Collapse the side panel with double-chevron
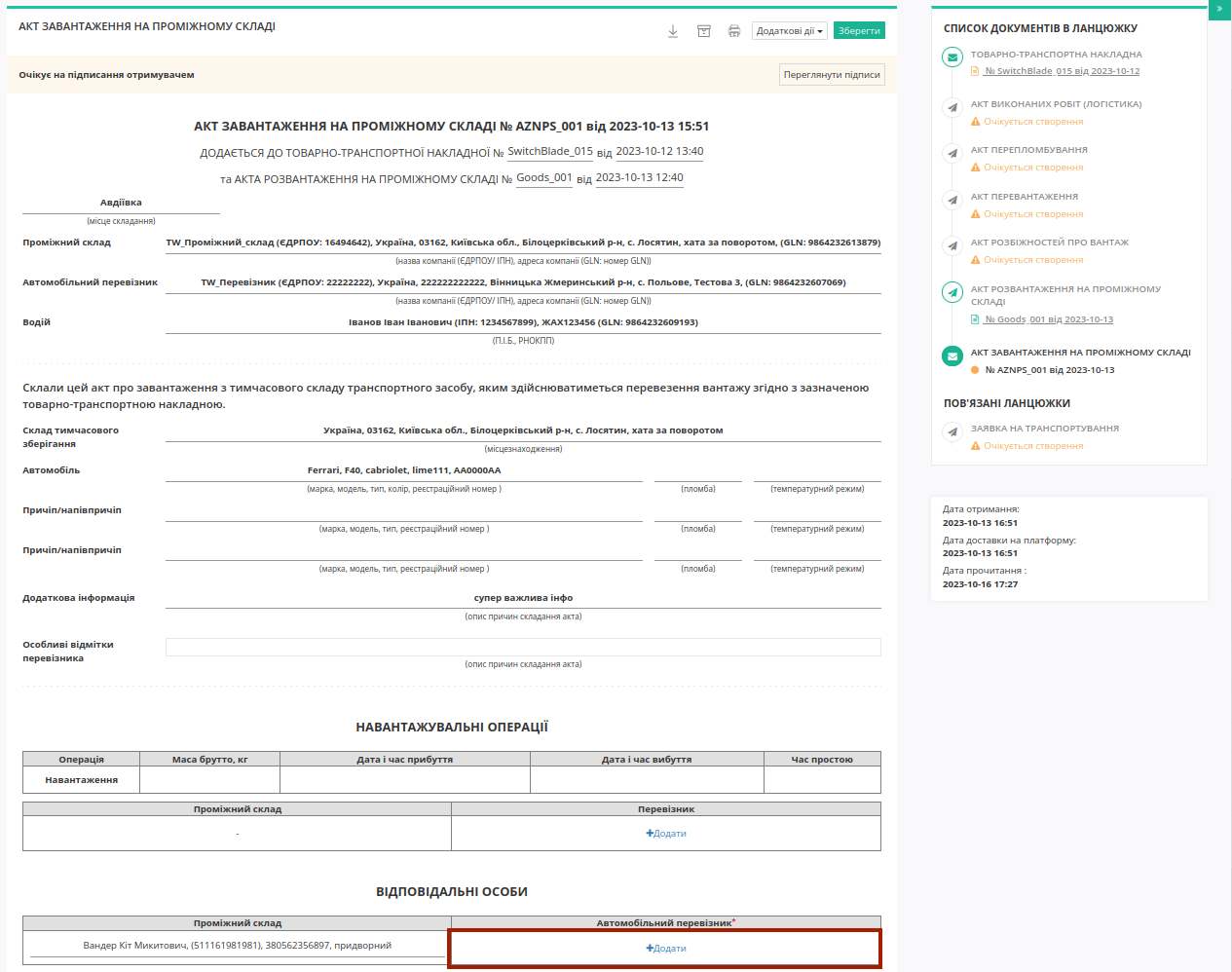 pos(1219,9)
